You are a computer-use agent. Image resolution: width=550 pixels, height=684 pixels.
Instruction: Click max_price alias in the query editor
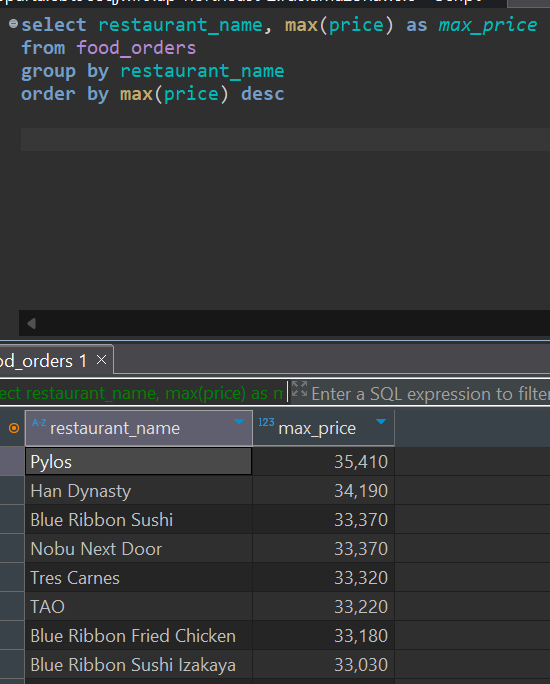488,25
